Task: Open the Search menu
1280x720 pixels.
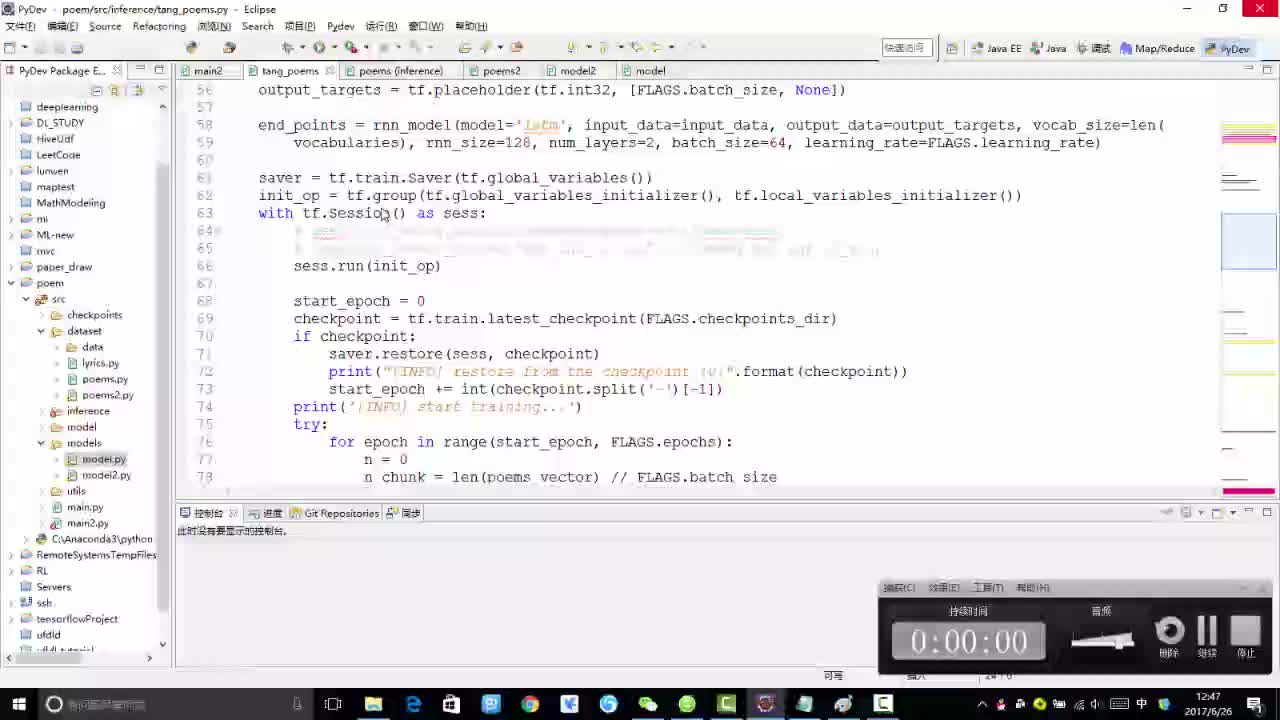Action: pos(257,26)
